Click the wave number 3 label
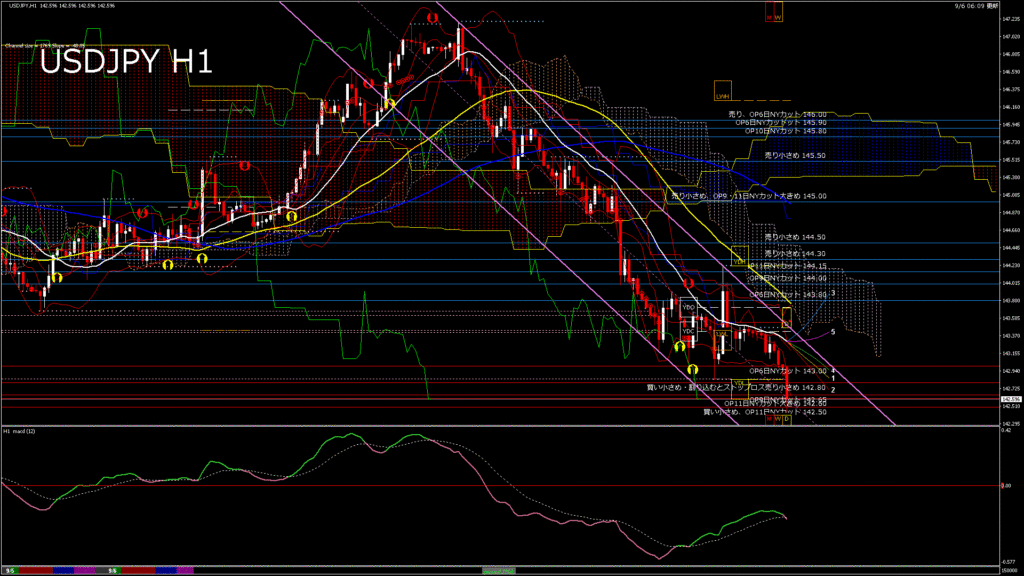The width and height of the screenshot is (1024, 576). pyautogui.click(x=833, y=293)
